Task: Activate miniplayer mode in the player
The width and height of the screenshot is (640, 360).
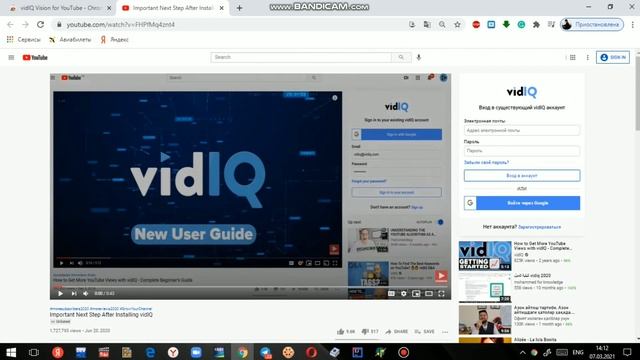Action: coord(416,293)
